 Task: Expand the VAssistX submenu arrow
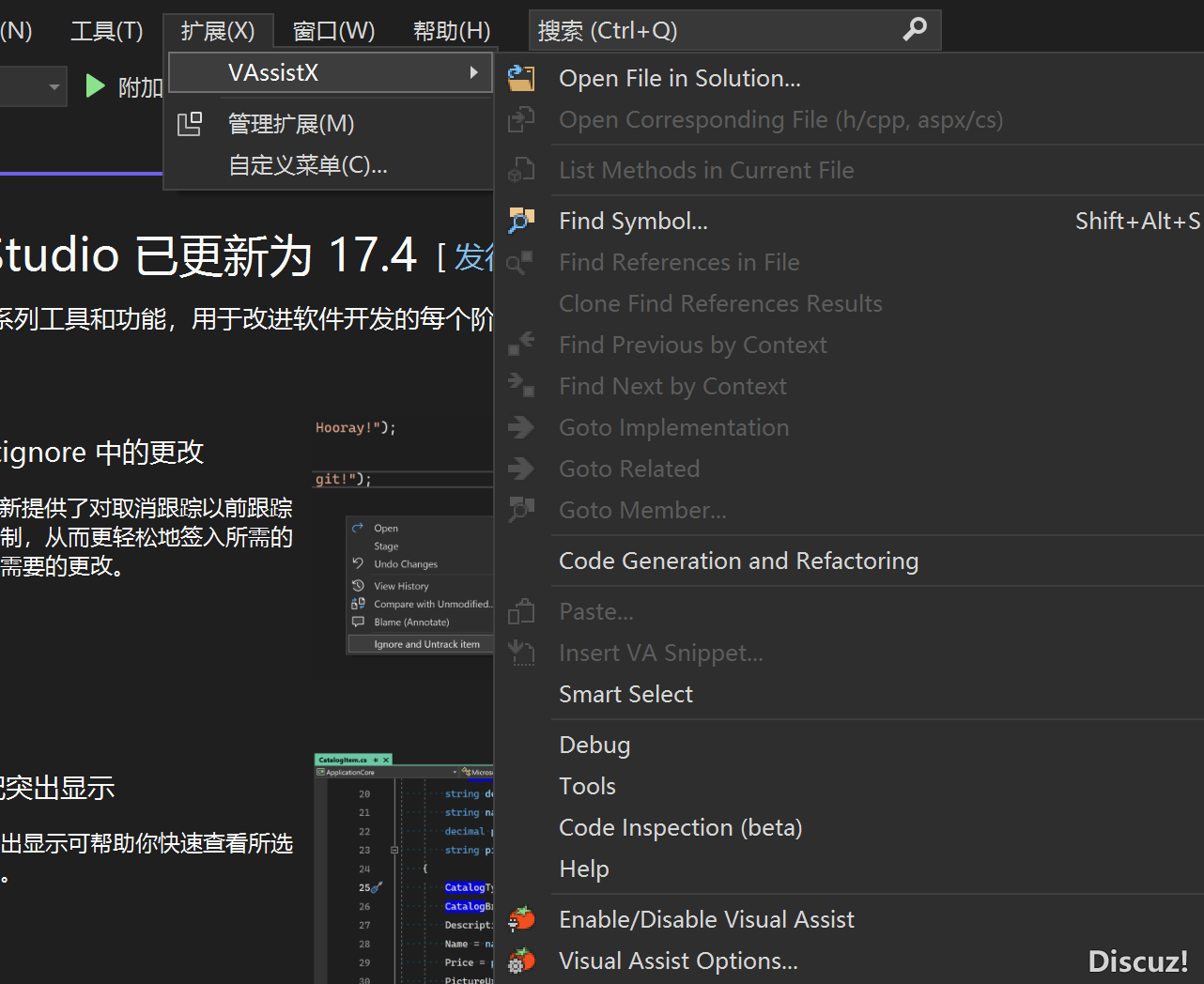474,72
